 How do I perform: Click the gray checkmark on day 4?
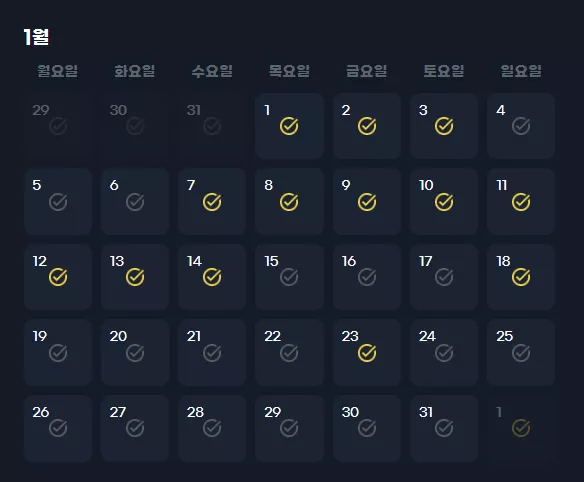[x=521, y=126]
